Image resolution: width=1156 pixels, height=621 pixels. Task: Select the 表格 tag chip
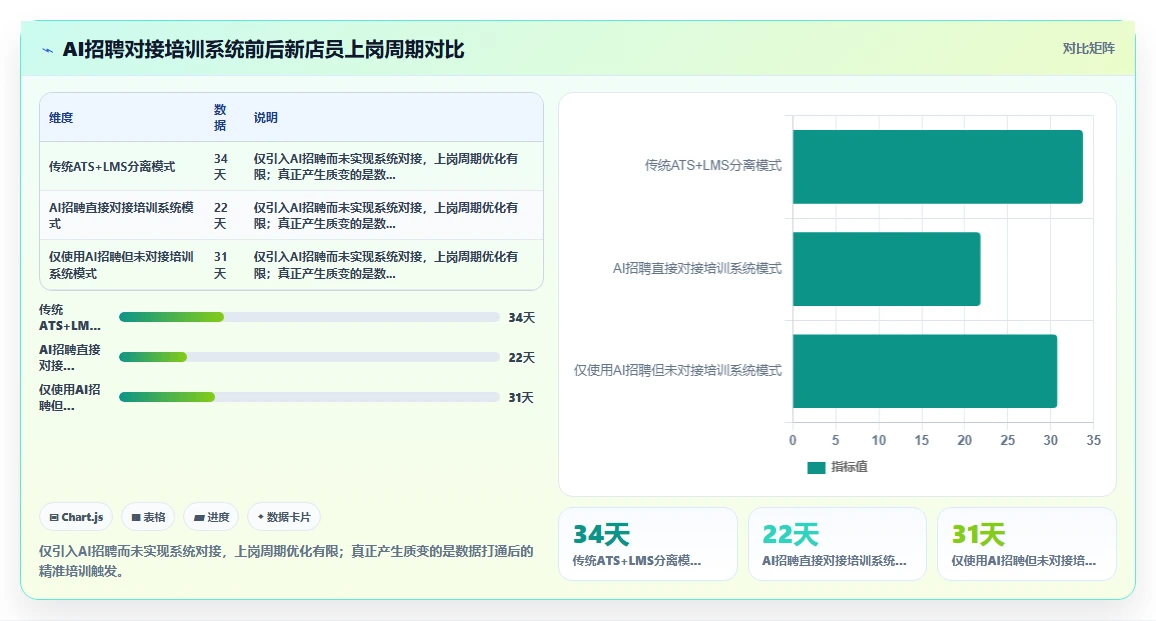click(148, 517)
